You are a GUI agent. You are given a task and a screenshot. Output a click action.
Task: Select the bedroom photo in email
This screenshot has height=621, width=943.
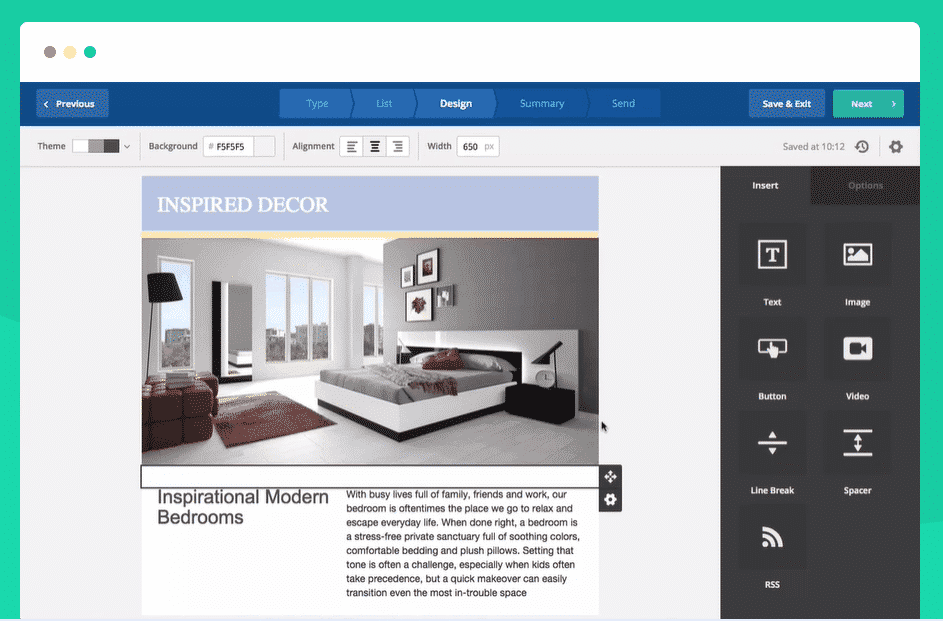(370, 351)
